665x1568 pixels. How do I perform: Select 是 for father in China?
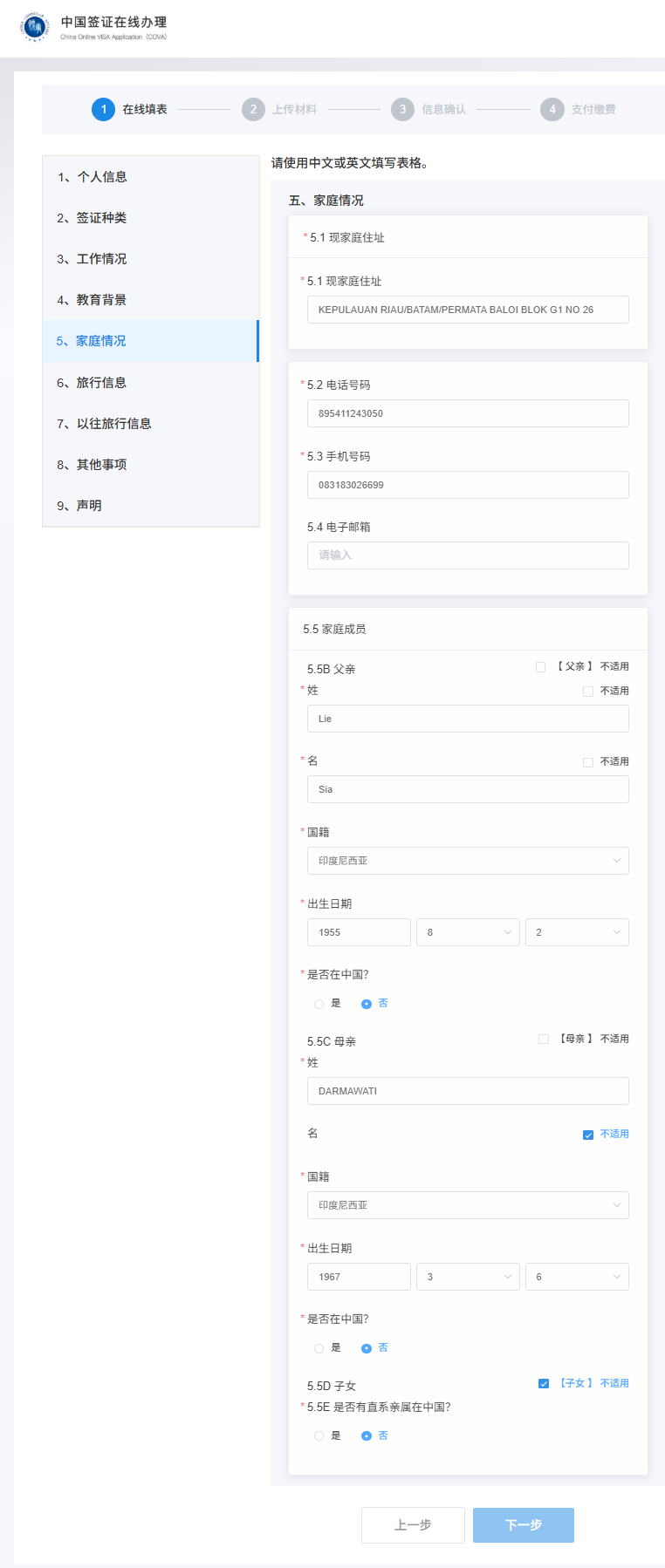pos(319,1004)
